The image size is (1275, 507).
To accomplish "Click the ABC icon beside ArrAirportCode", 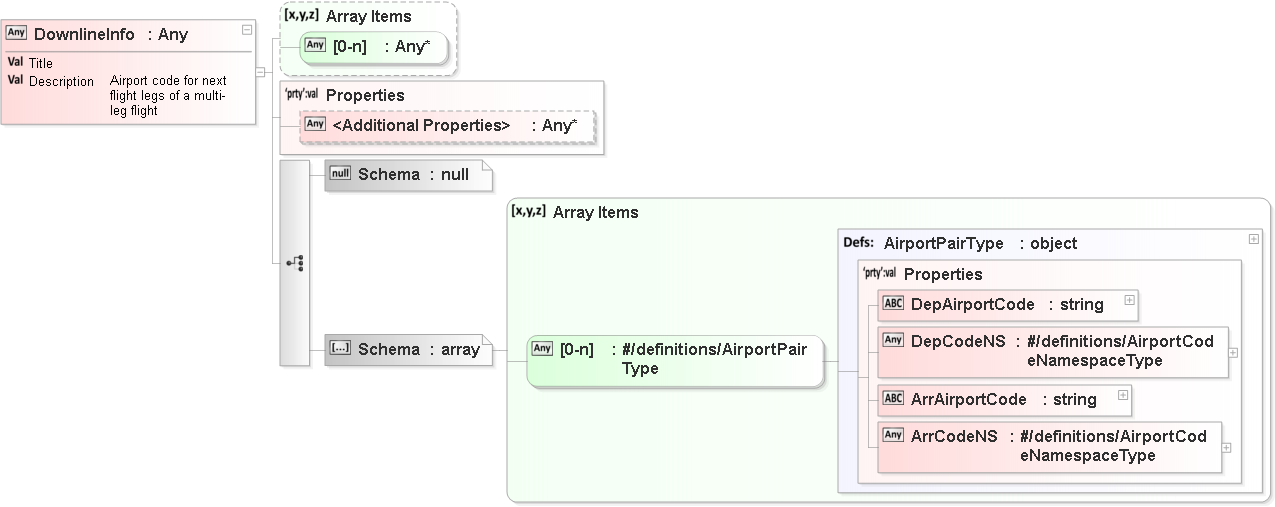I will pyautogui.click(x=893, y=399).
